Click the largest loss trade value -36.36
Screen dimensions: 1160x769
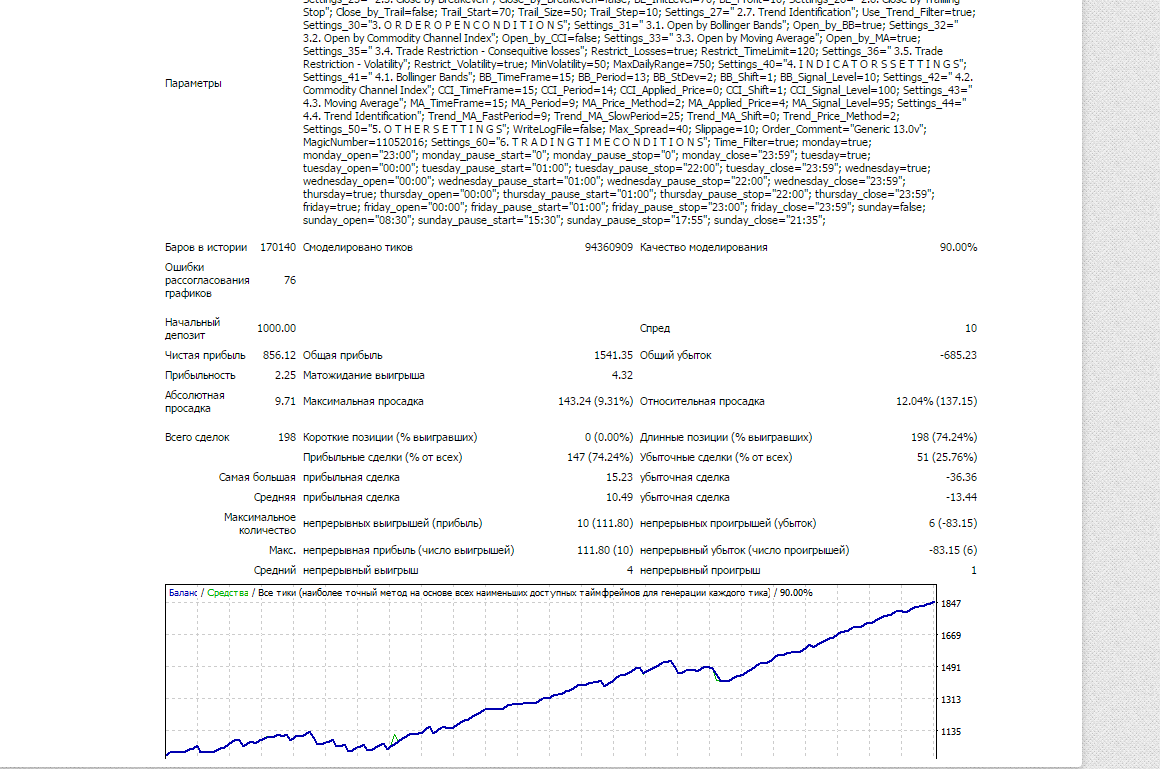[961, 477]
